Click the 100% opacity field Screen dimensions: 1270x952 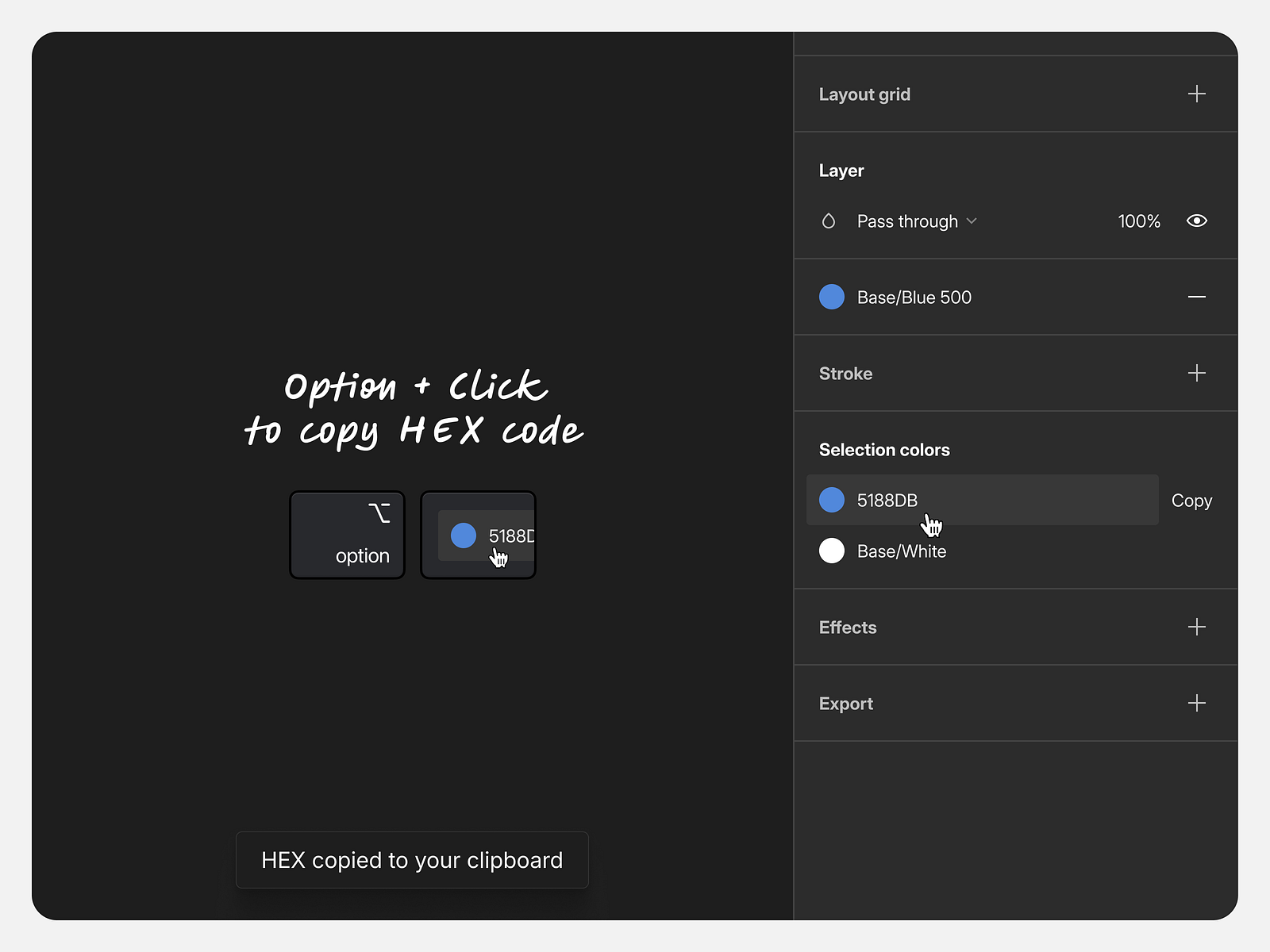tap(1138, 221)
